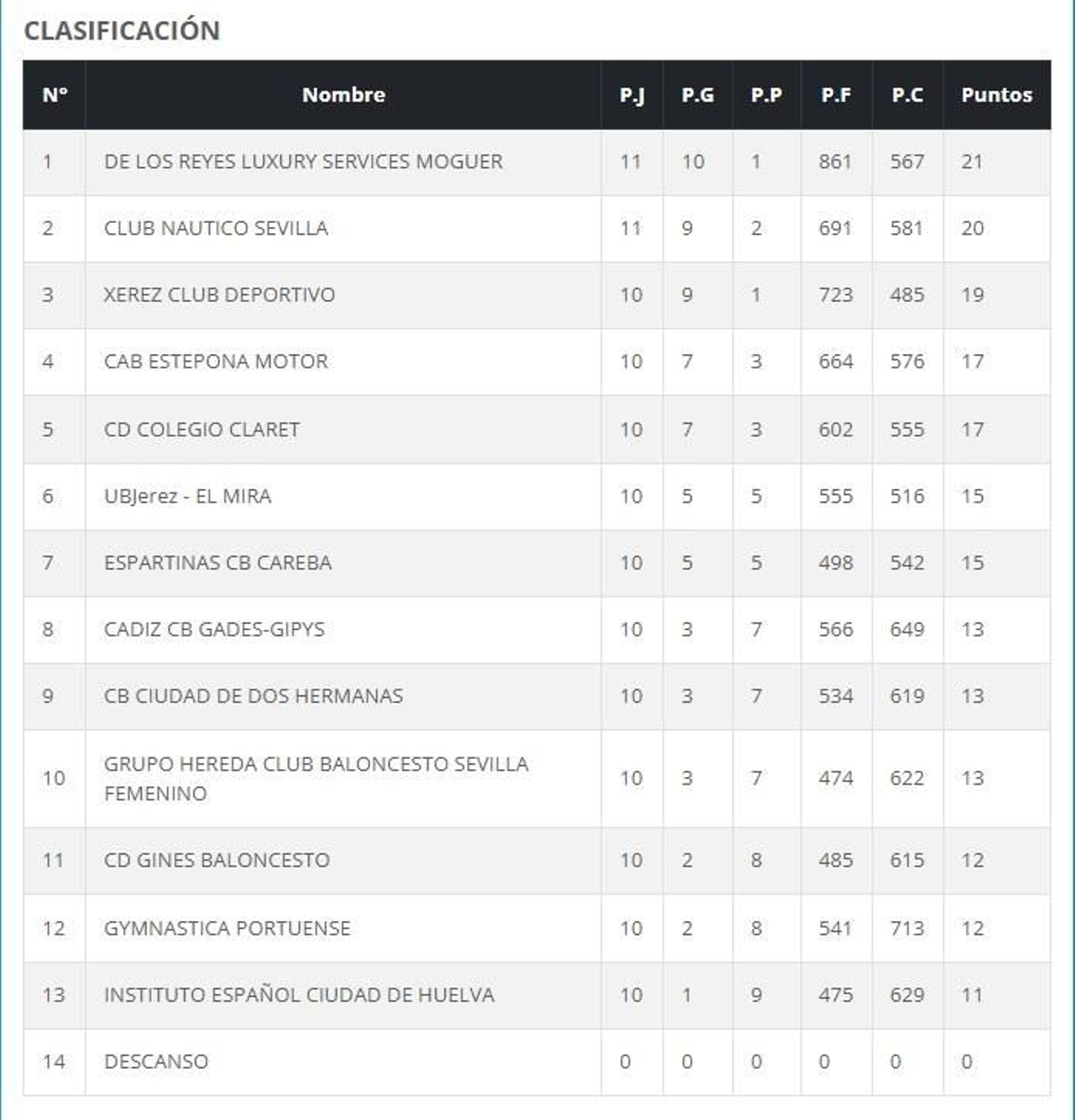Image resolution: width=1075 pixels, height=1120 pixels.
Task: Click UBJerez - EL MIRA team
Action: (187, 497)
